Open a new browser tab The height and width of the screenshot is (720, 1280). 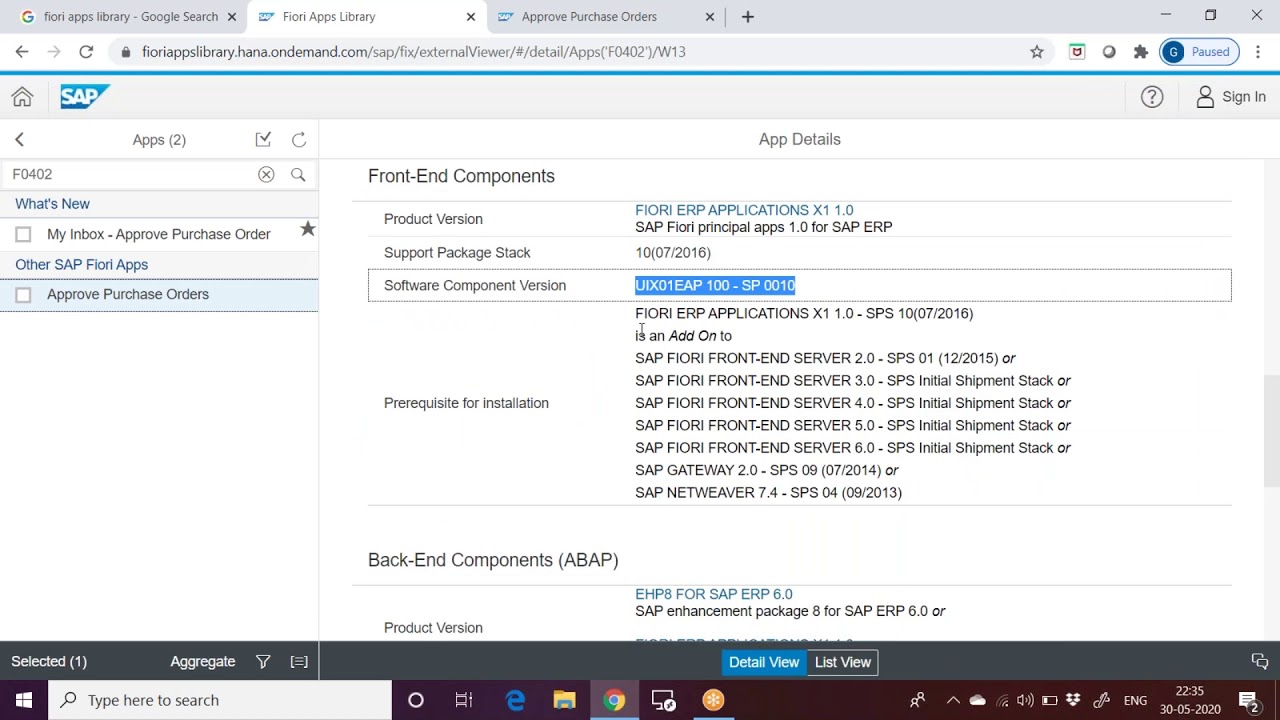pos(747,17)
